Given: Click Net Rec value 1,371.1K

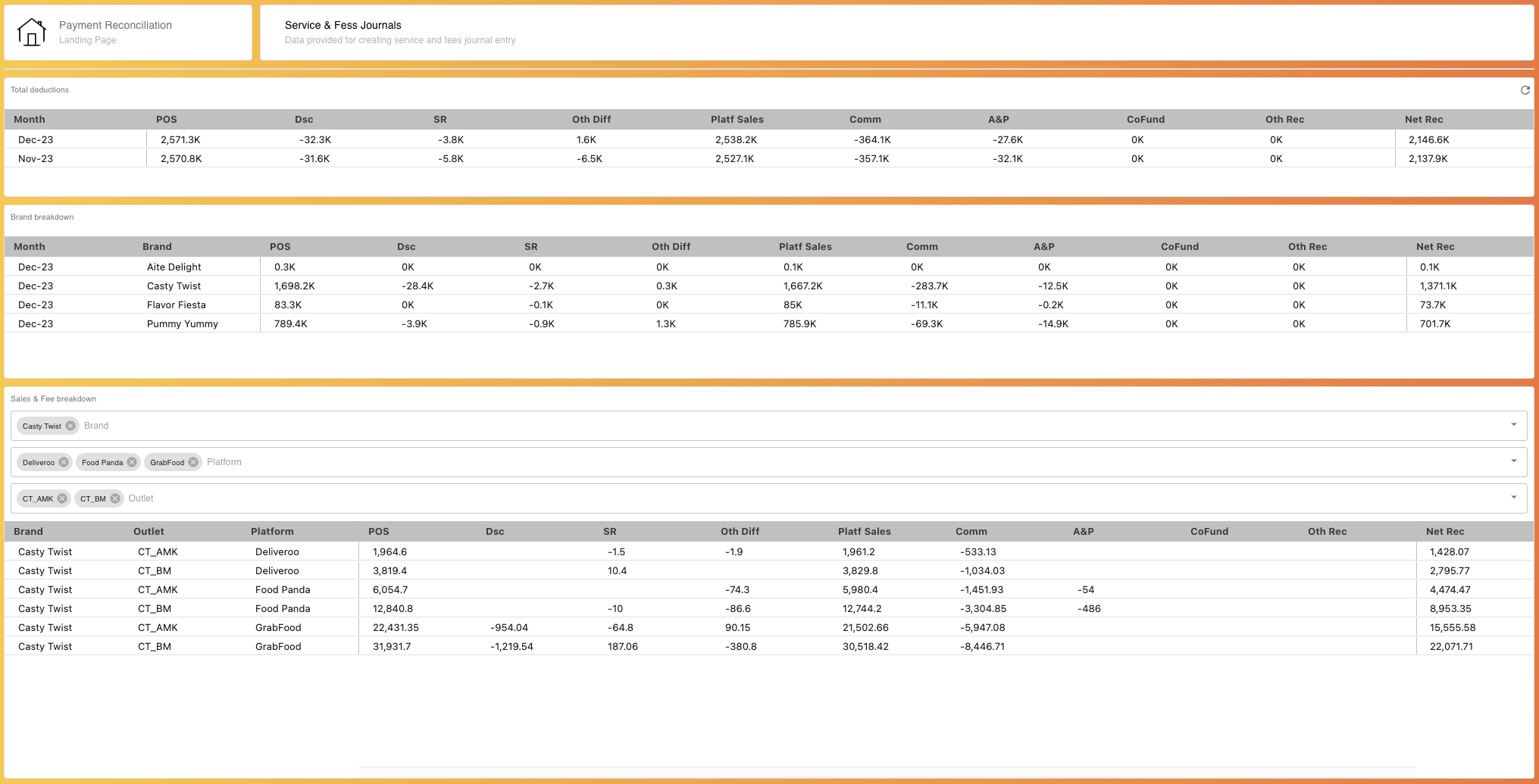Looking at the screenshot, I should (x=1437, y=286).
